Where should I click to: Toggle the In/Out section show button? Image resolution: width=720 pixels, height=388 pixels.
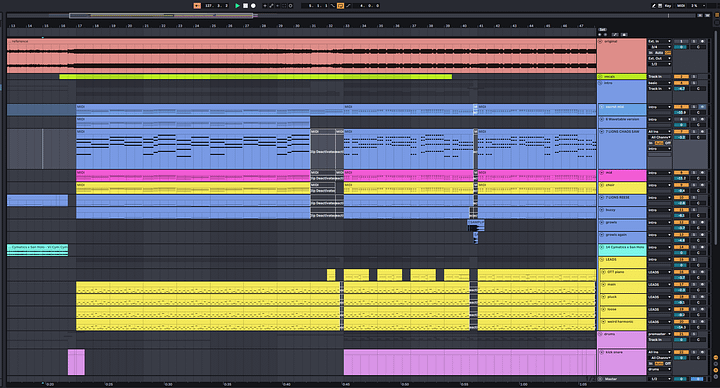pyautogui.click(x=715, y=357)
